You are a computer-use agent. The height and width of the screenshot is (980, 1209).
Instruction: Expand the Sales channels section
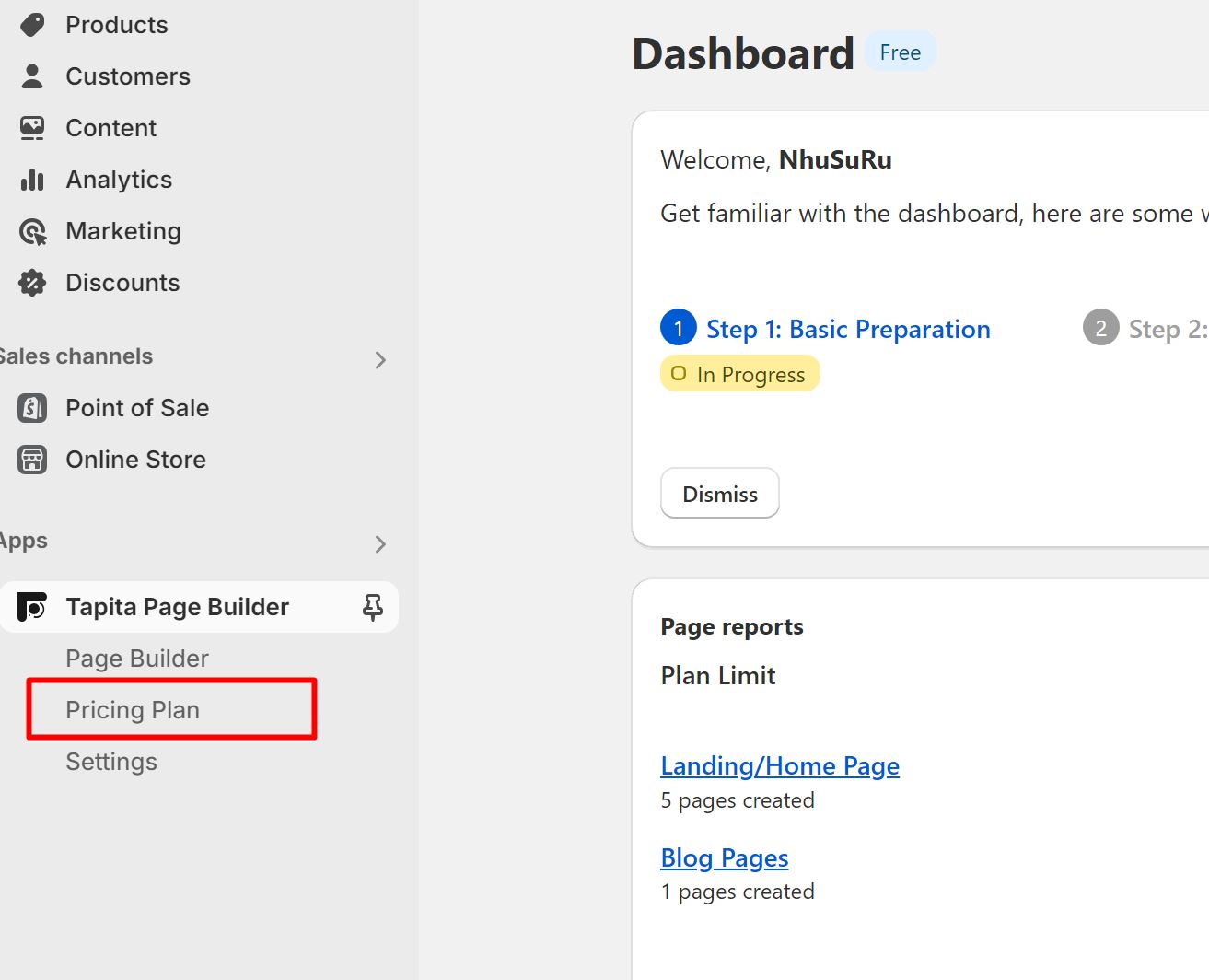(380, 359)
